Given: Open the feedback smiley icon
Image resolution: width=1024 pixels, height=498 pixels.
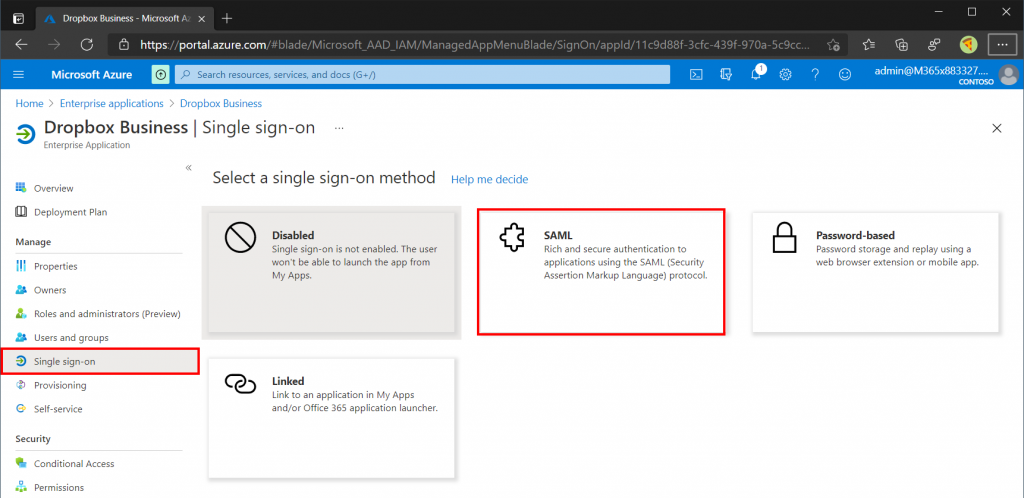Looking at the screenshot, I should point(845,74).
